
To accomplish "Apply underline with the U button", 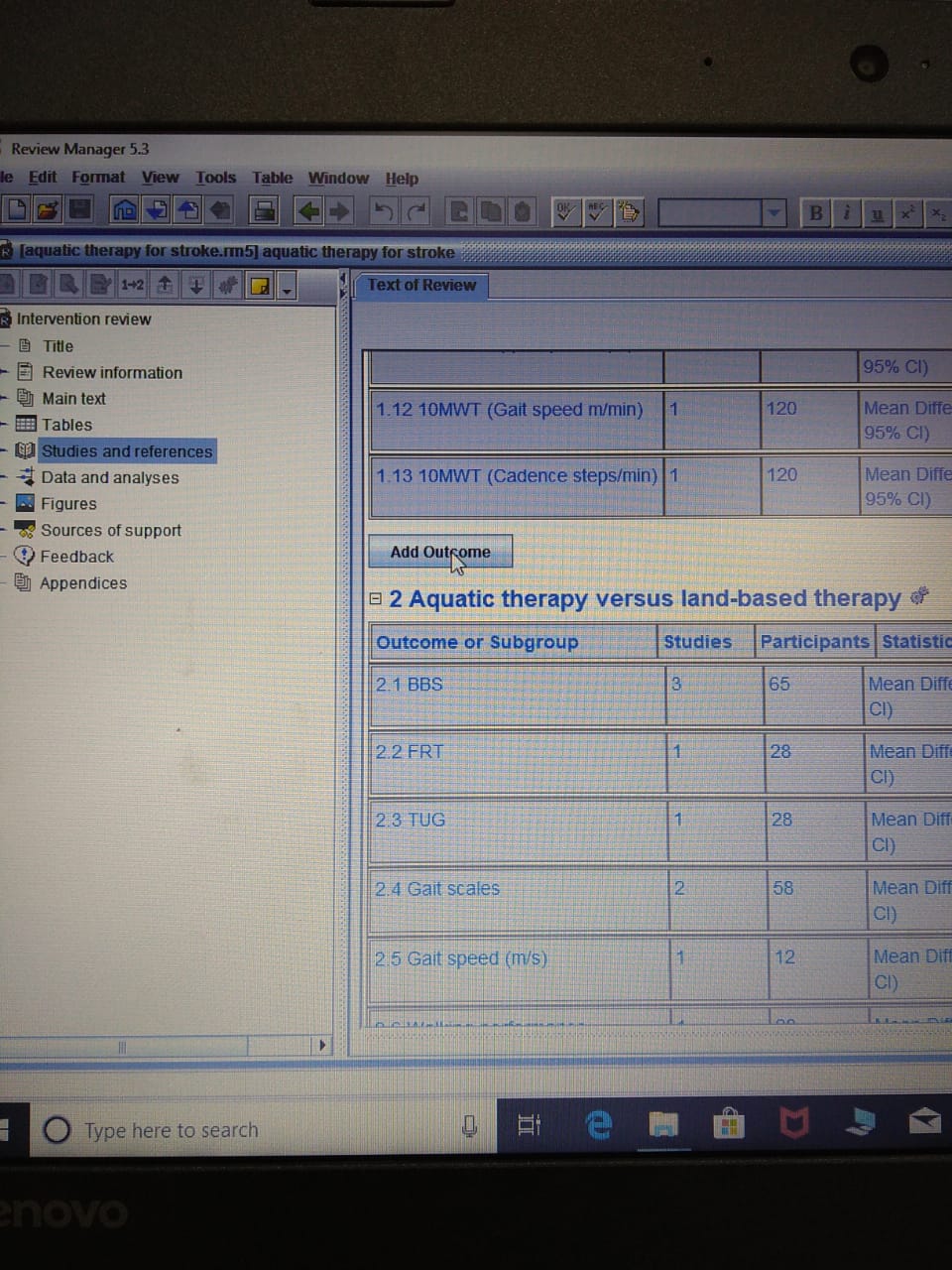I will [x=877, y=213].
